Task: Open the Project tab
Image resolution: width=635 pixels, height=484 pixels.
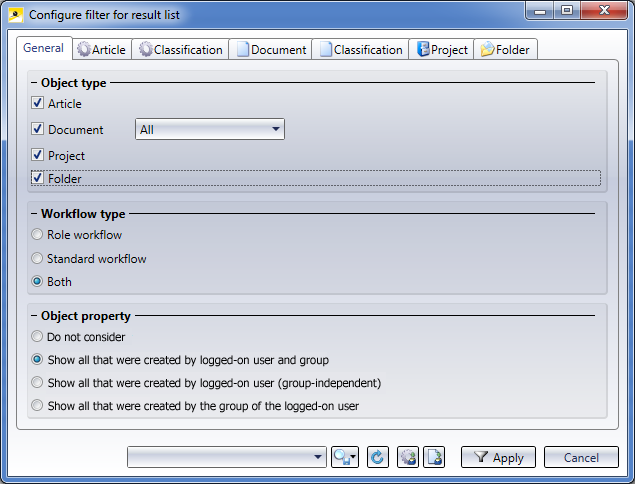Action: (441, 49)
